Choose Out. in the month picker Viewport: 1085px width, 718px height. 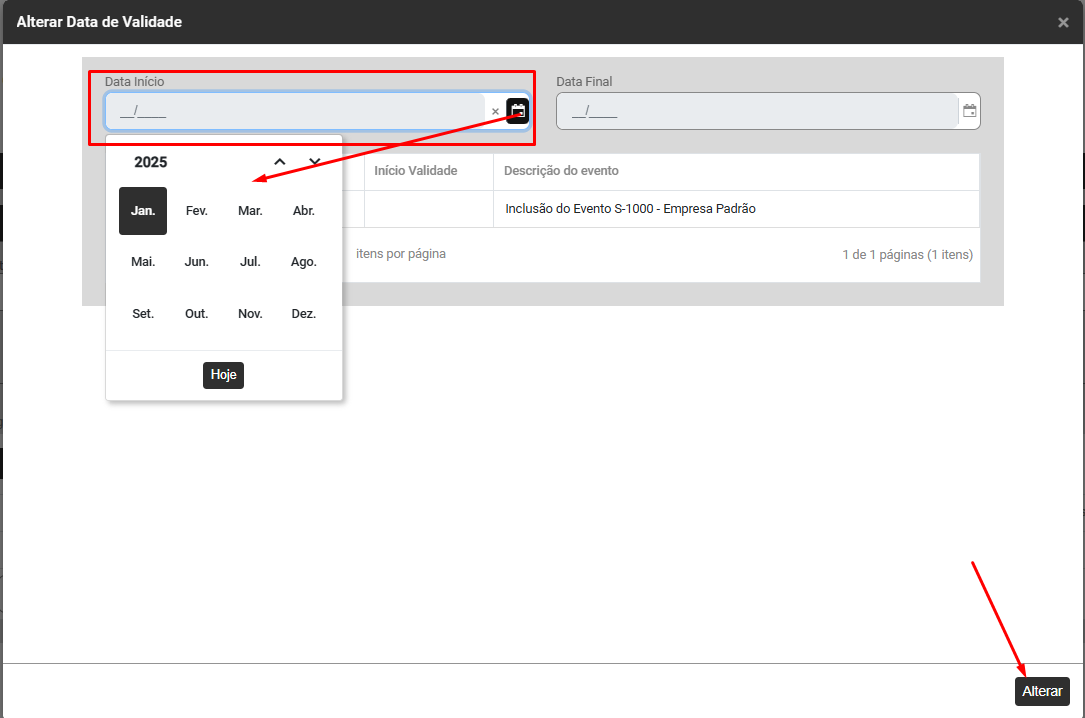click(197, 314)
